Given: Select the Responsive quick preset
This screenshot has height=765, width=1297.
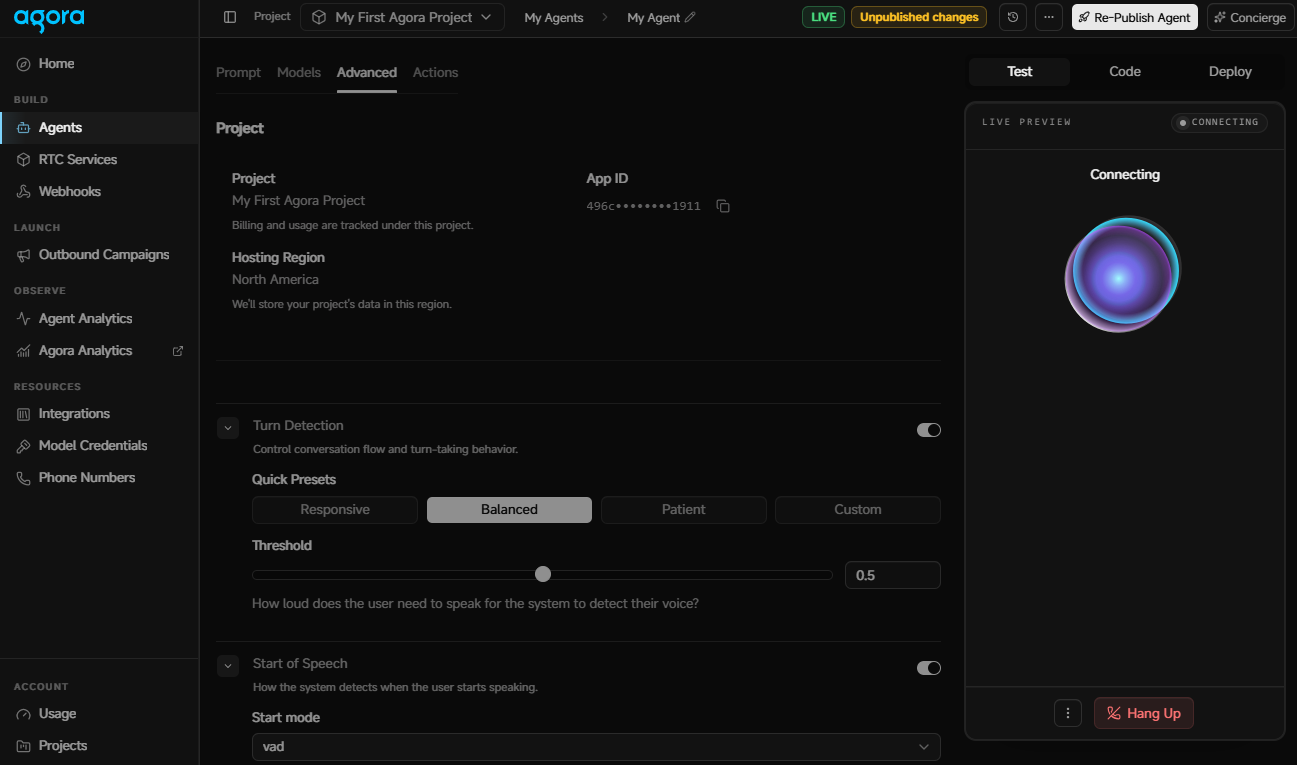Looking at the screenshot, I should pos(335,510).
